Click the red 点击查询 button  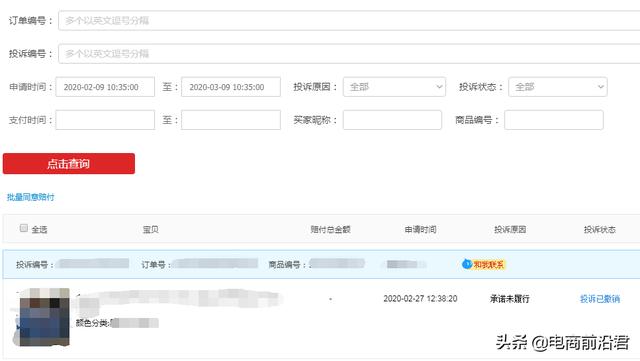click(69, 164)
